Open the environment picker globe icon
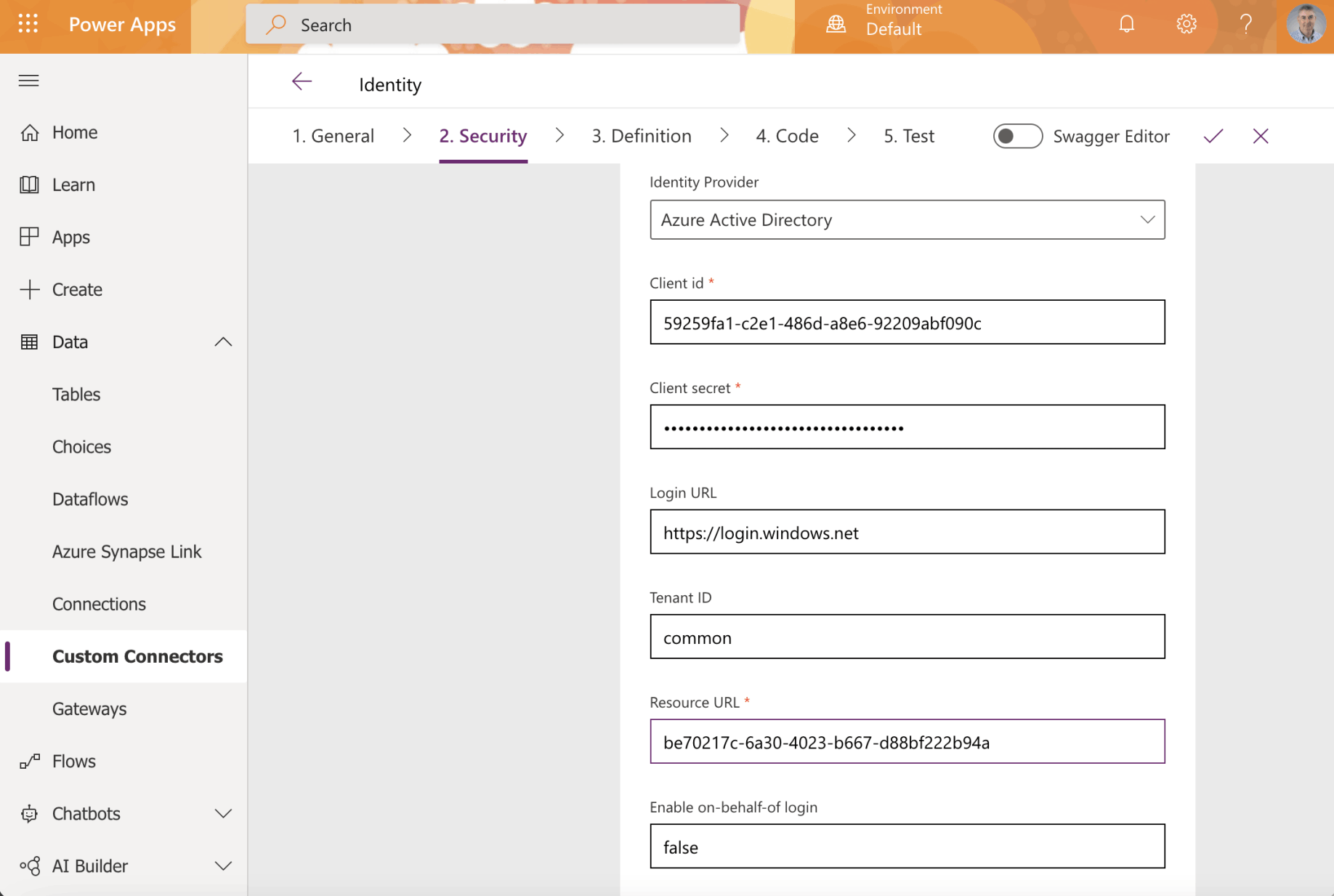 click(x=836, y=25)
